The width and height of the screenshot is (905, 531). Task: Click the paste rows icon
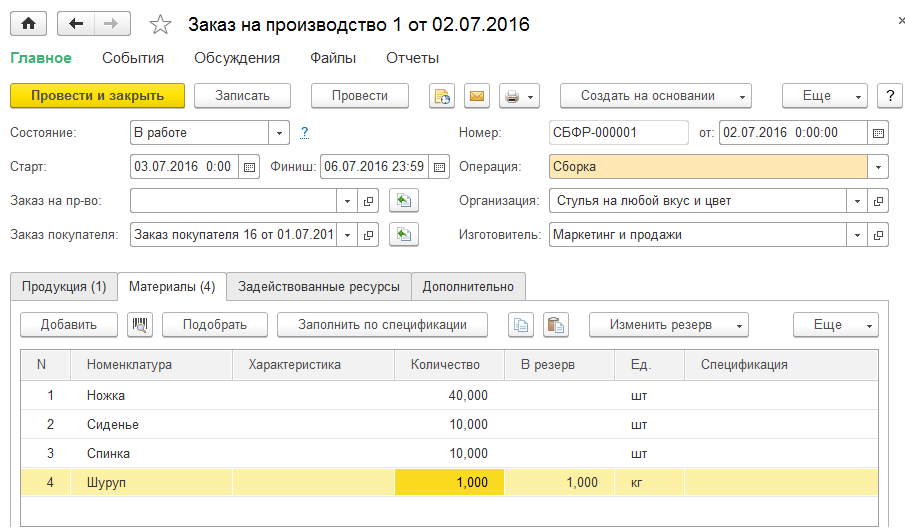tap(555, 324)
